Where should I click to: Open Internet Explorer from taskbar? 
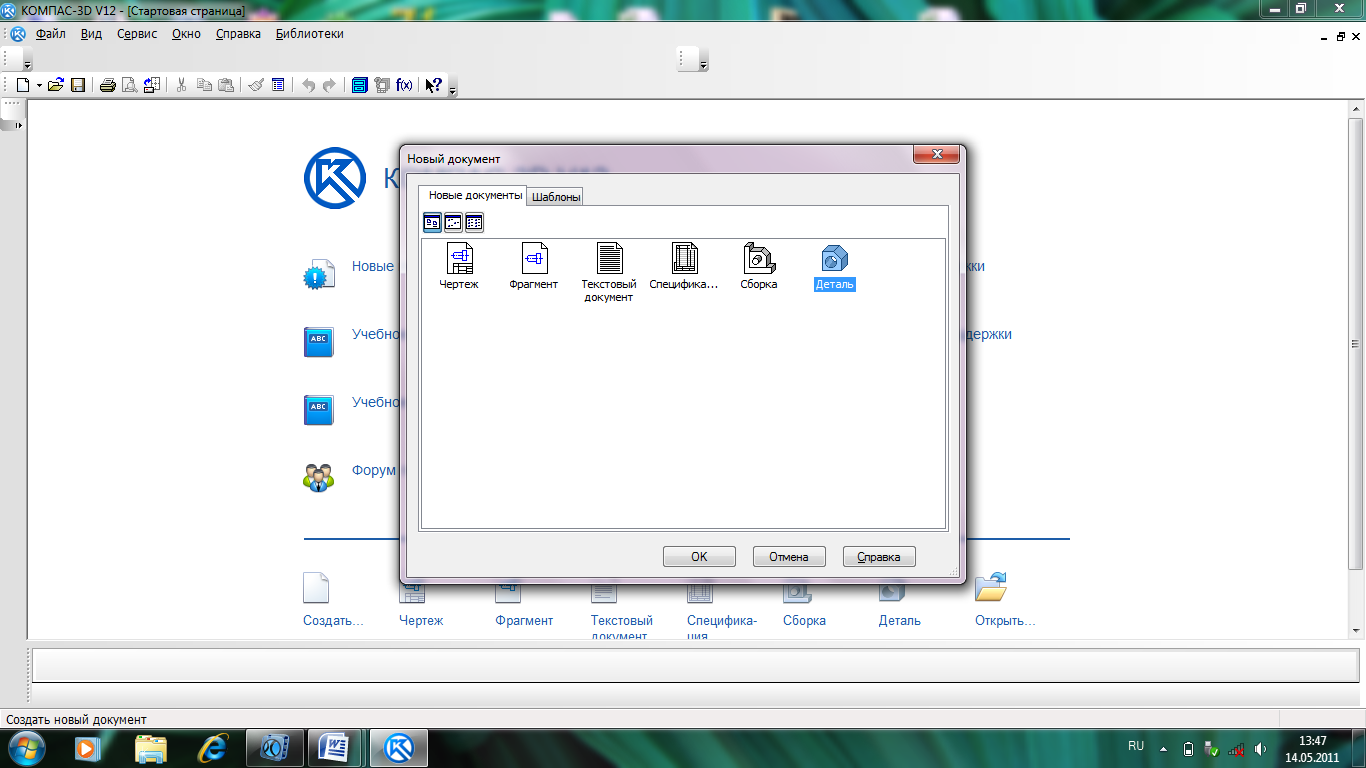[x=213, y=747]
